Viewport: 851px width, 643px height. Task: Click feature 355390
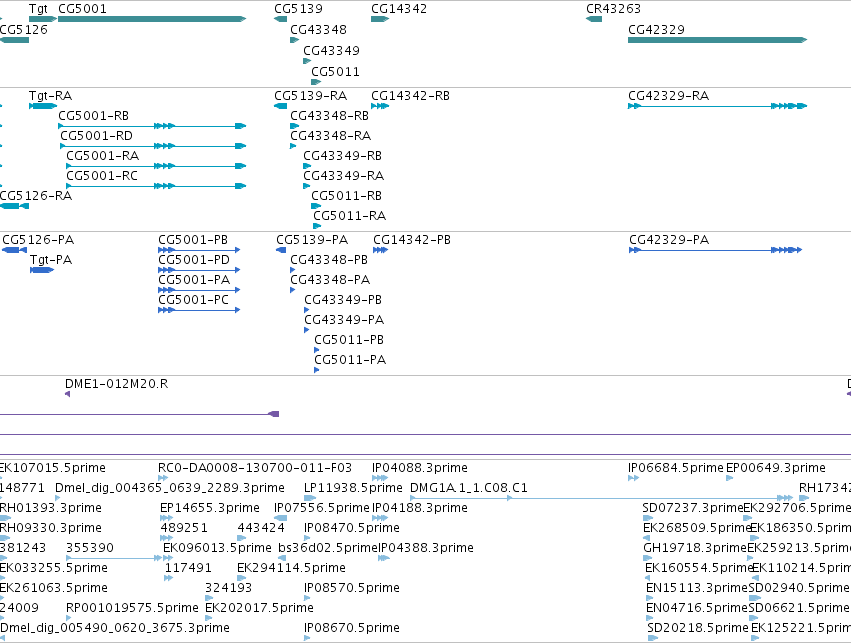pos(90,548)
